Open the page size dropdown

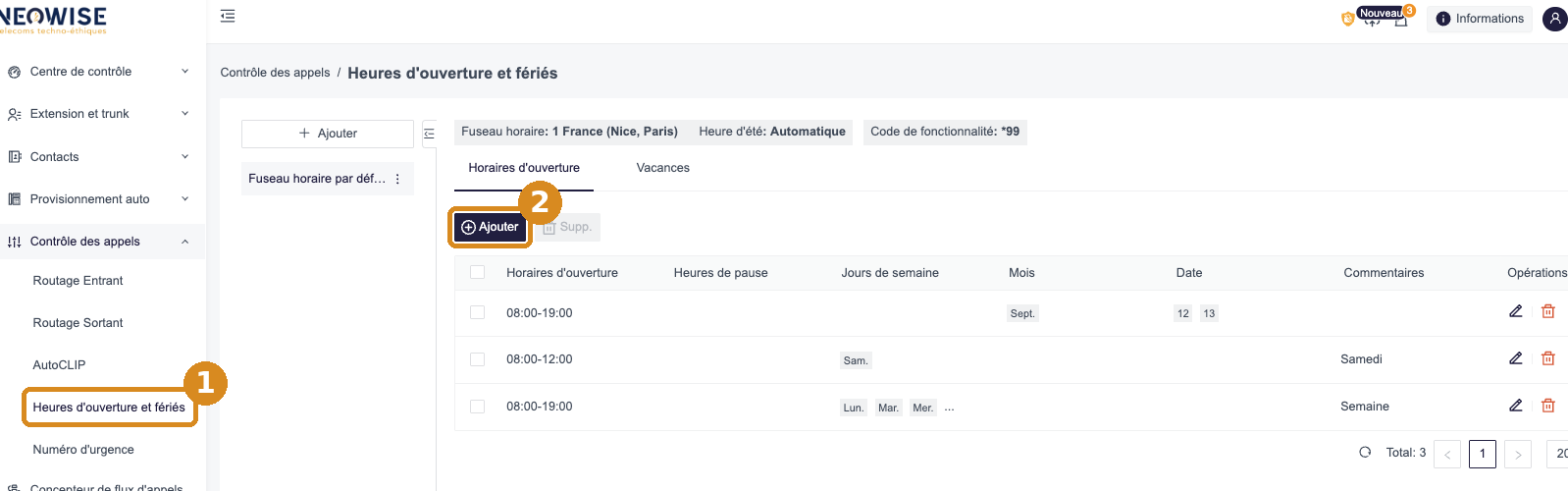pyautogui.click(x=1557, y=454)
